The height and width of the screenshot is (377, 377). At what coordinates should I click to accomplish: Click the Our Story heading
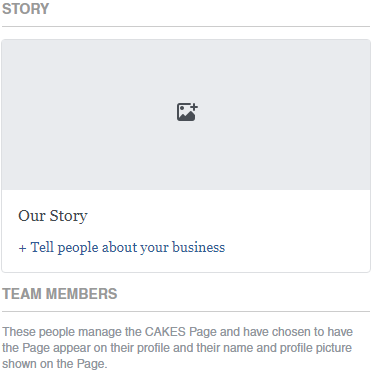pos(53,216)
